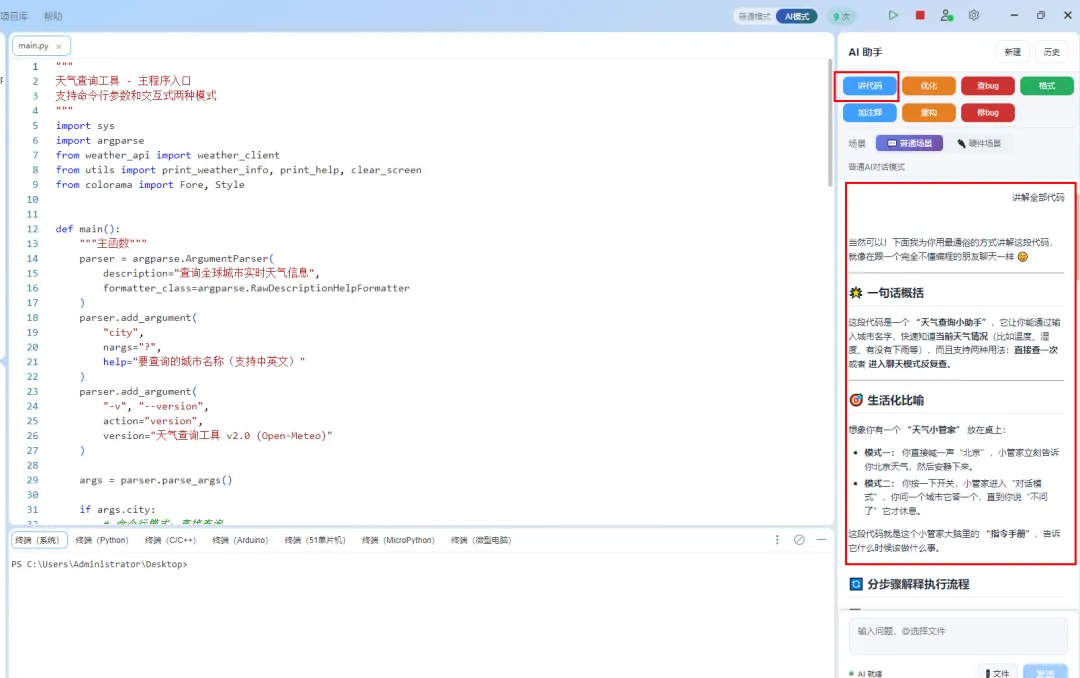Click the 讲解全部代码 message
Screen dimensions: 1080x678
1037,198
